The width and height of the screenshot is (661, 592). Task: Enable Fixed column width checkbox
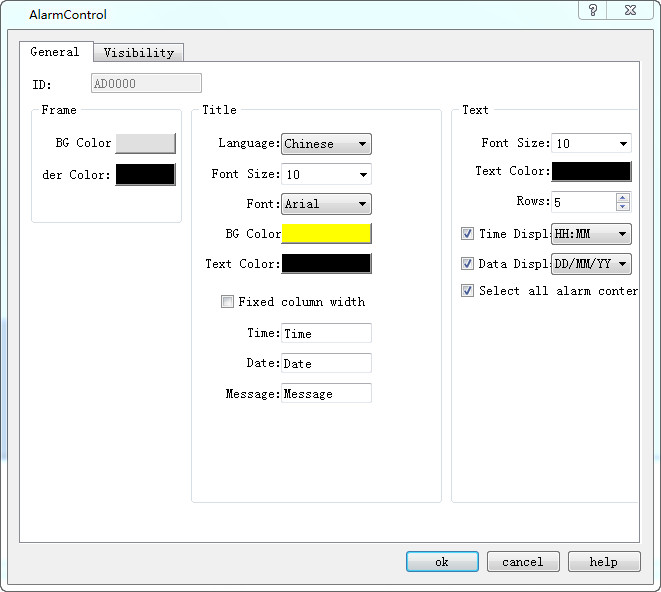227,301
